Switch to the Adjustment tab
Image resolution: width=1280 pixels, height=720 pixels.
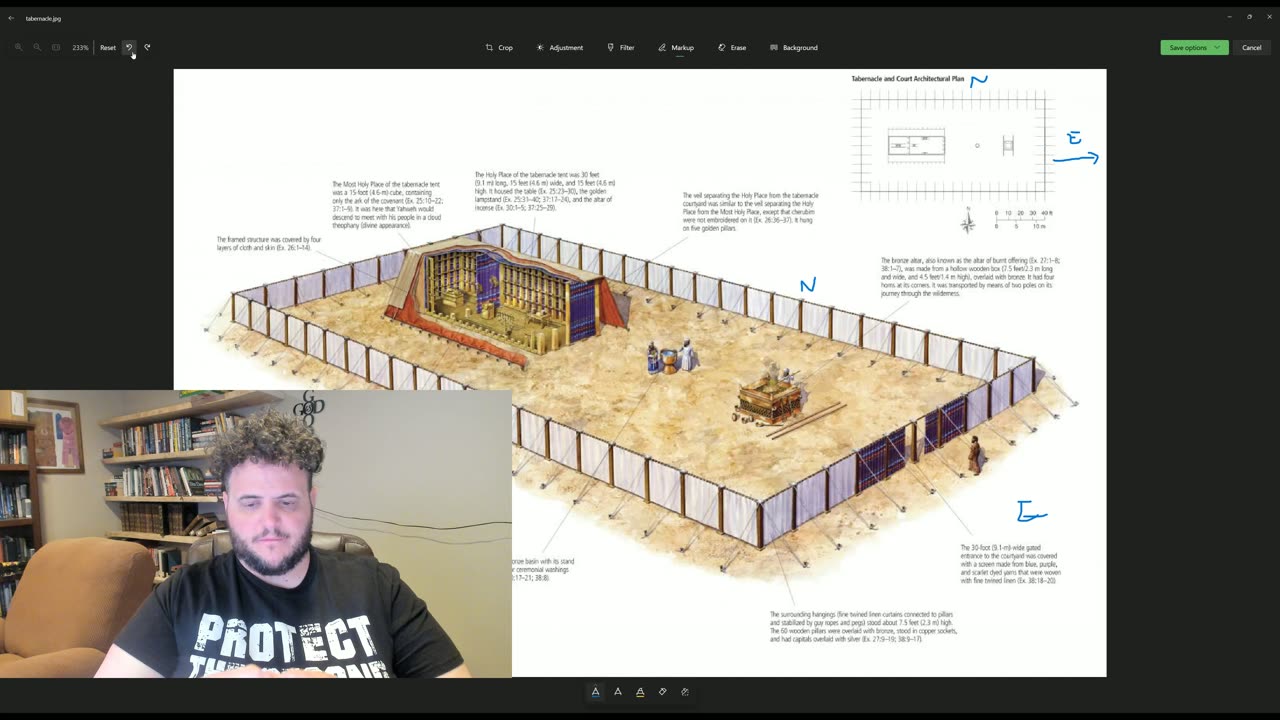pos(559,47)
